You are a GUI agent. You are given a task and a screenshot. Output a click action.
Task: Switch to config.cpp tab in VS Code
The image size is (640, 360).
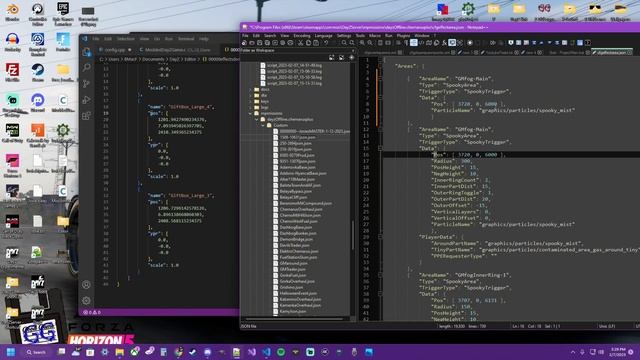pos(115,50)
